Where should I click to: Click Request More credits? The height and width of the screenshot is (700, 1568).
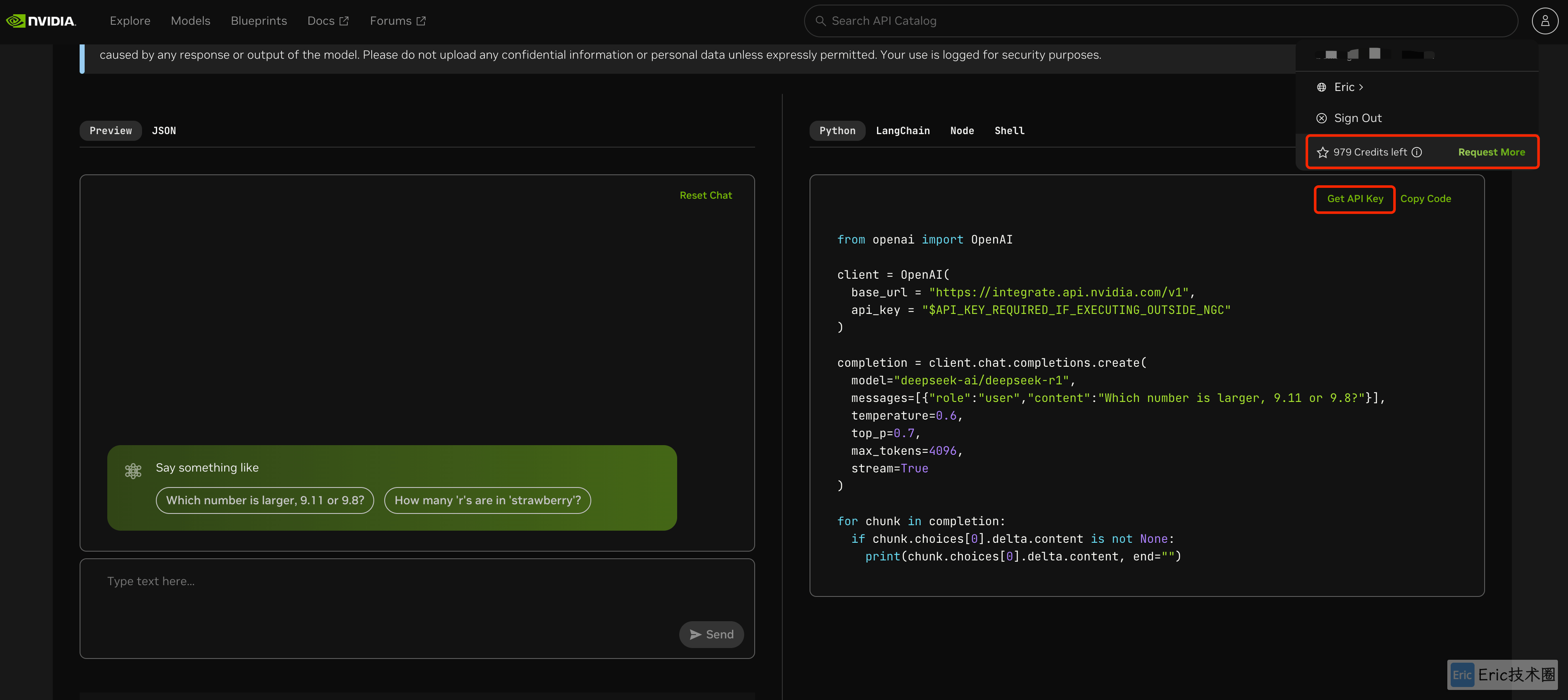pos(1491,152)
